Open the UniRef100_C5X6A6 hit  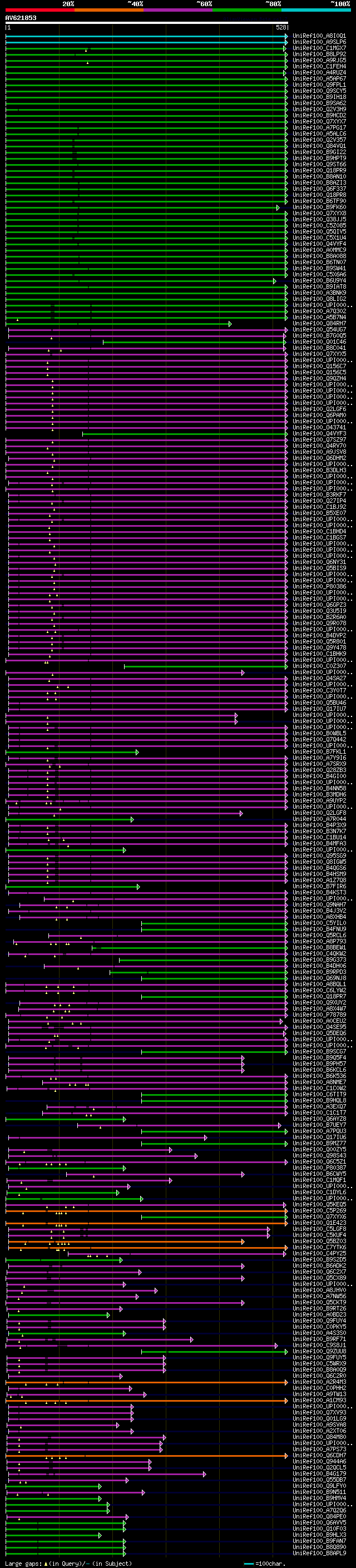319,275
